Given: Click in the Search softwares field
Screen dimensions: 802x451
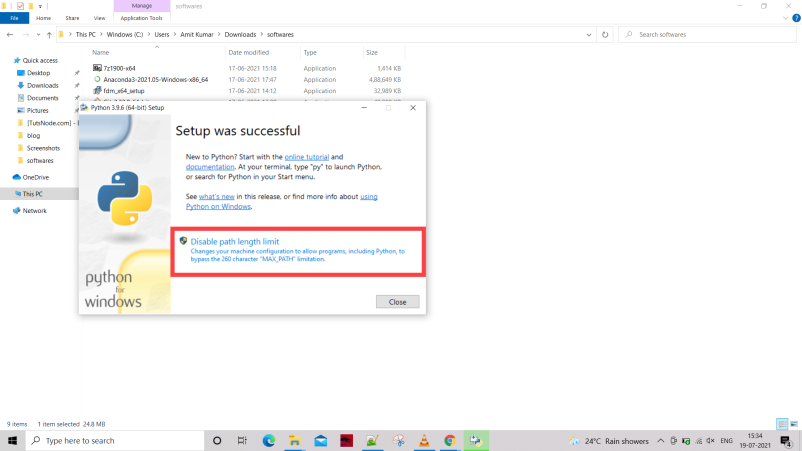Looking at the screenshot, I should point(707,35).
